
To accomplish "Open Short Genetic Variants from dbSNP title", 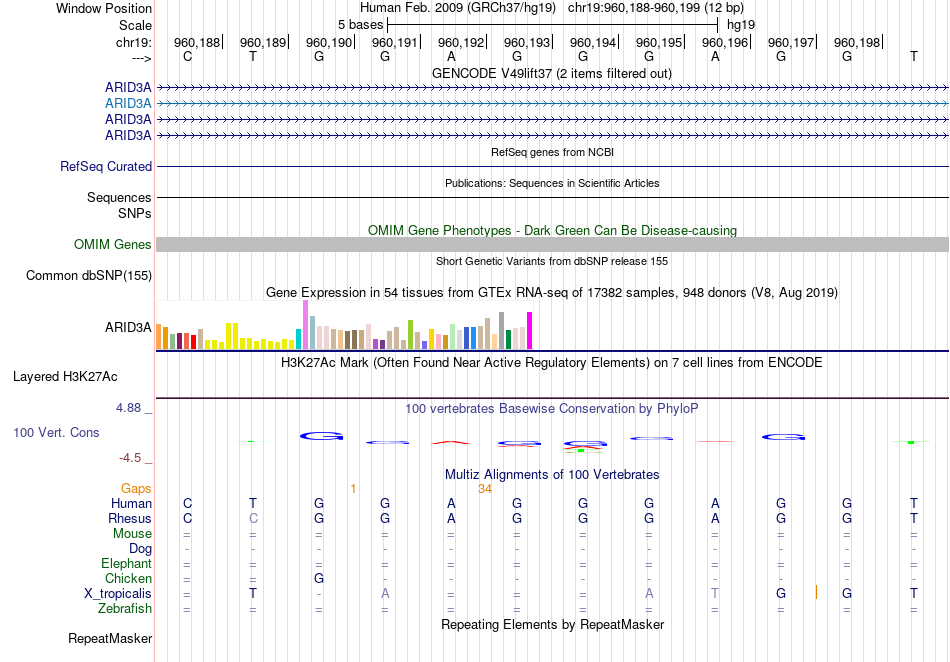I will (552, 261).
